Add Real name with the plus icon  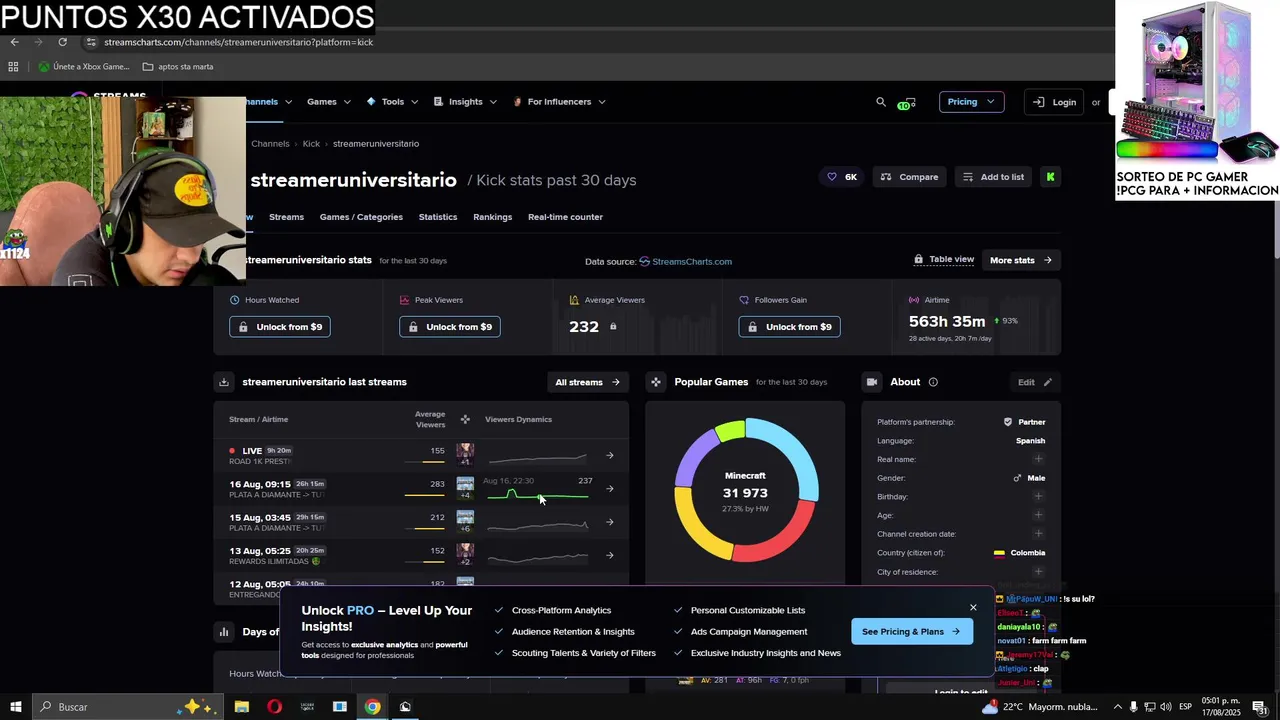click(x=1038, y=459)
